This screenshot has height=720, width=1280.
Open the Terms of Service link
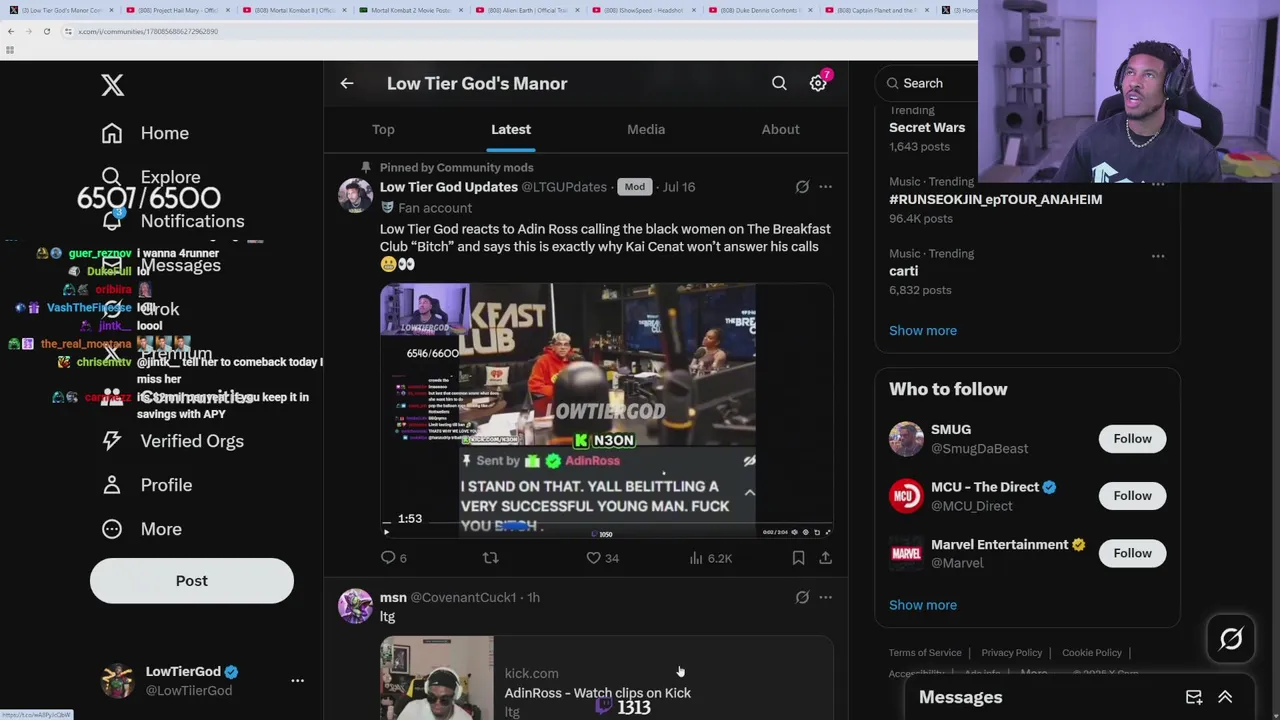click(x=925, y=653)
